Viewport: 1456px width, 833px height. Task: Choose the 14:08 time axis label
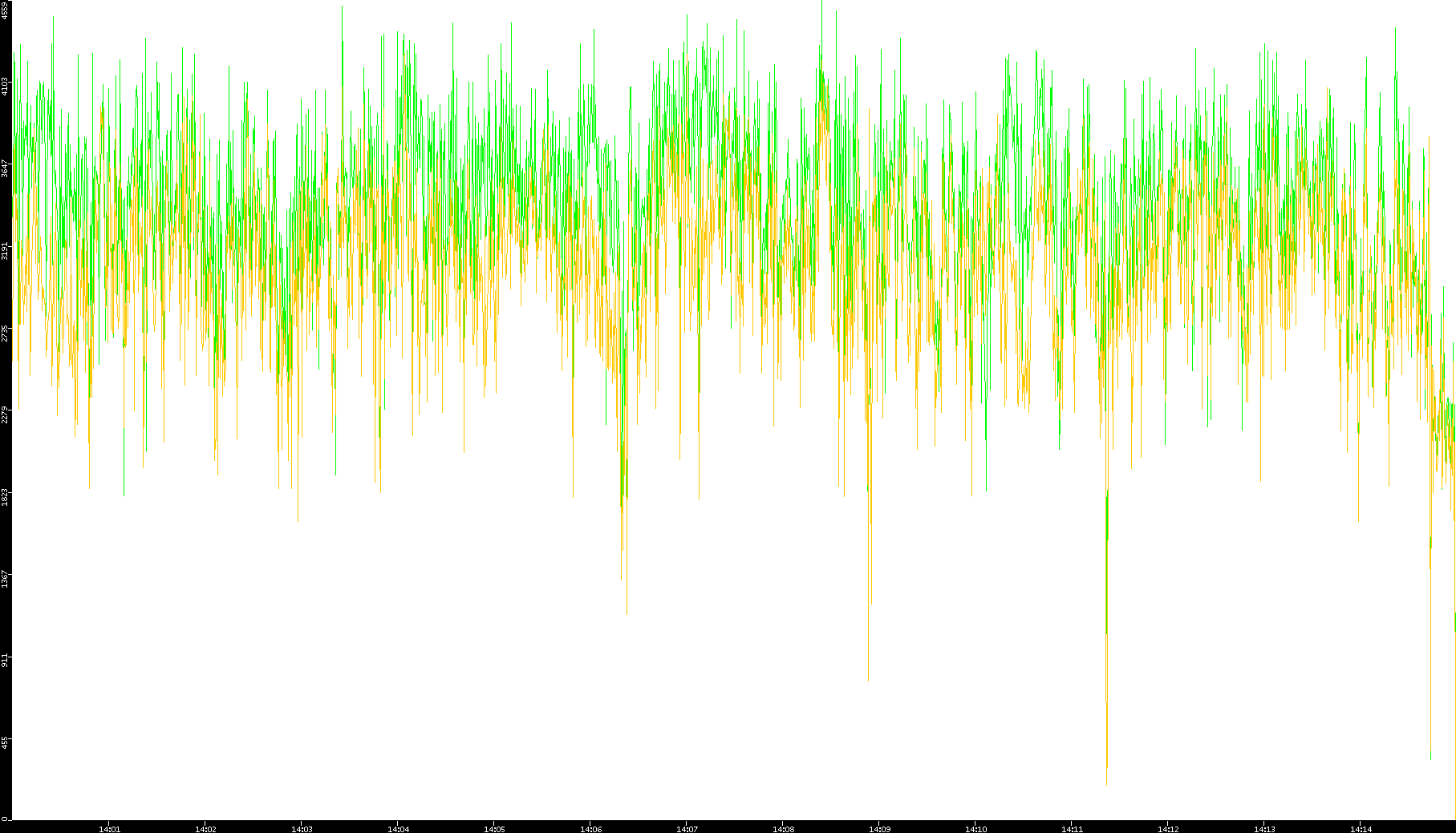pos(783,829)
